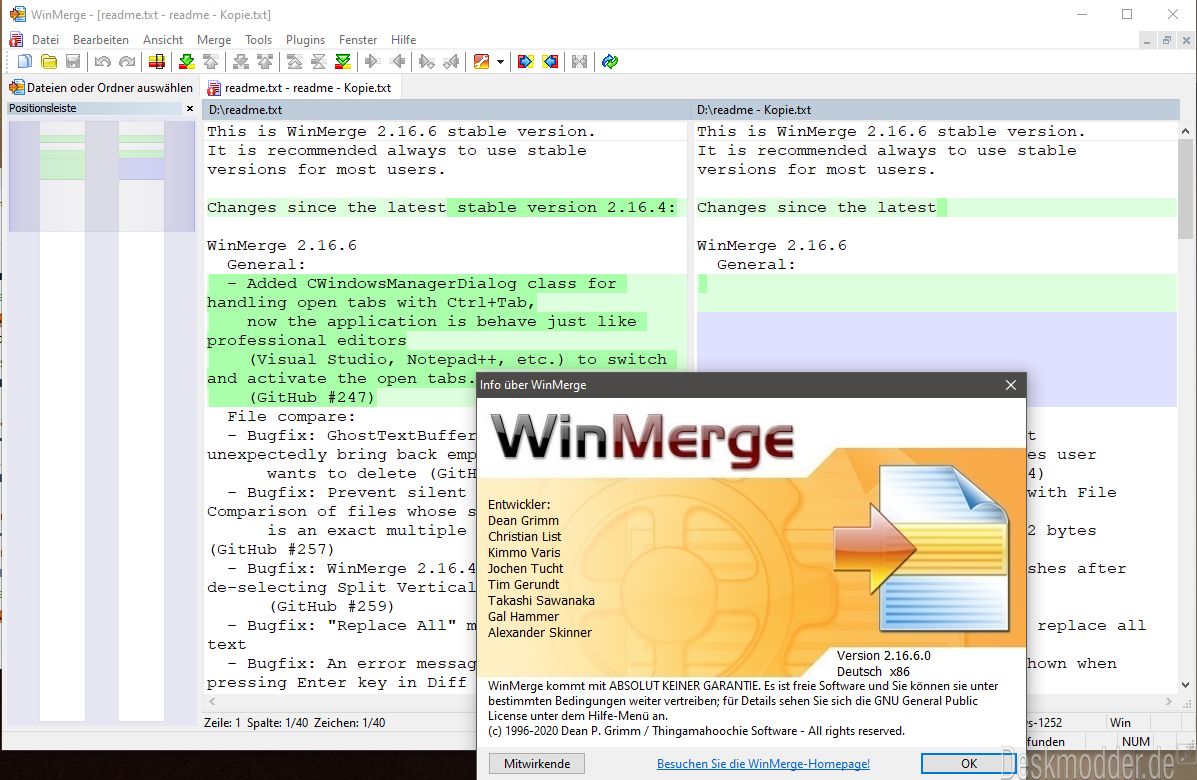Open files or folders with the toolbar folder icon
The width and height of the screenshot is (1197, 780).
49,62
